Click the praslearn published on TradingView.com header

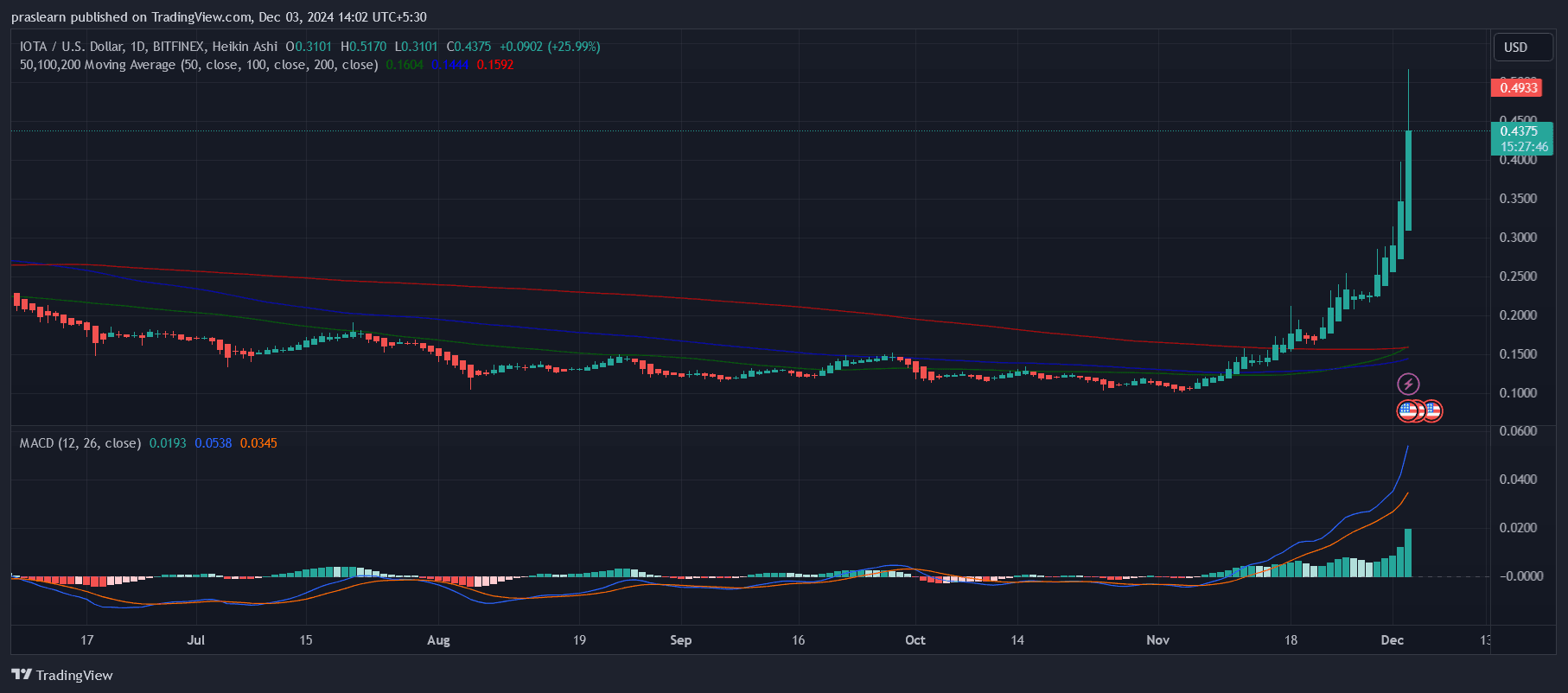click(219, 17)
